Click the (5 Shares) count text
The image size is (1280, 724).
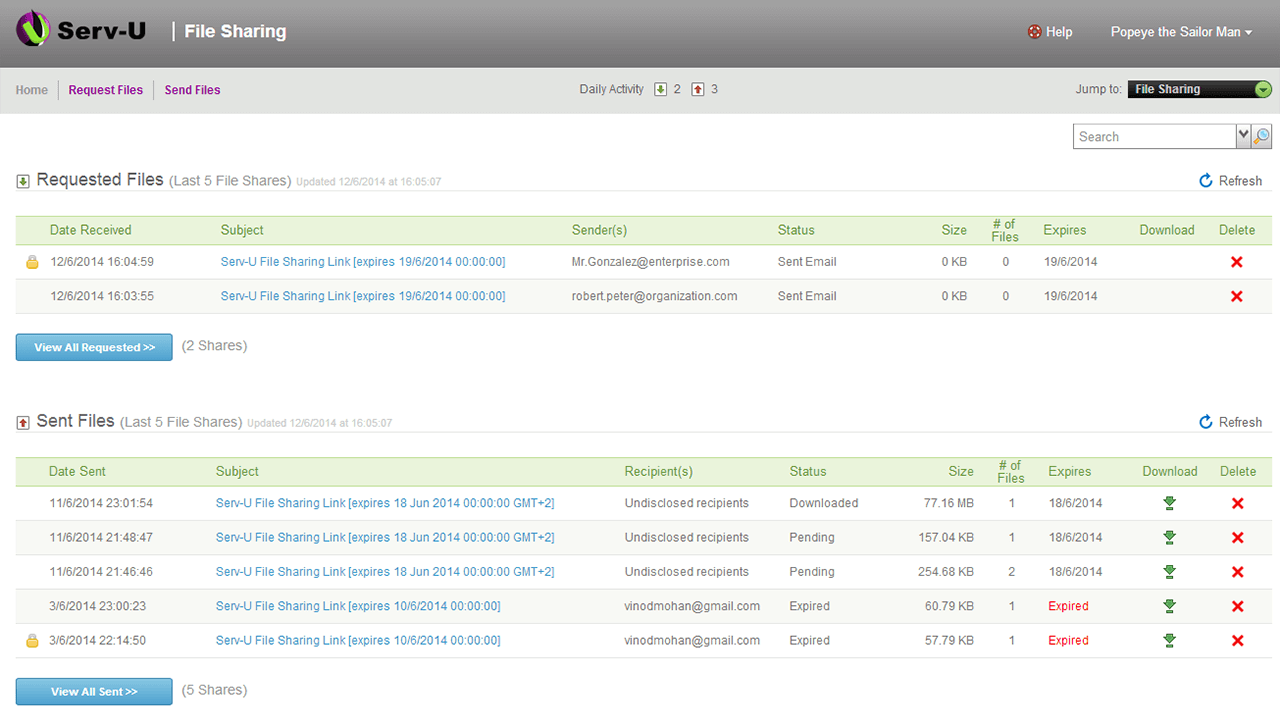pos(214,690)
